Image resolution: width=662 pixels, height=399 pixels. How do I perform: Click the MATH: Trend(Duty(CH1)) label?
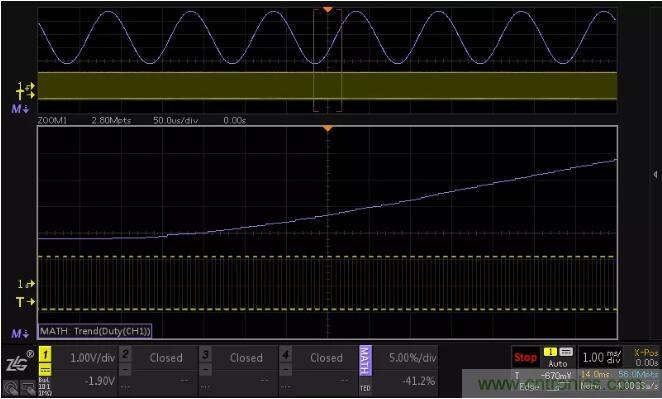point(95,331)
